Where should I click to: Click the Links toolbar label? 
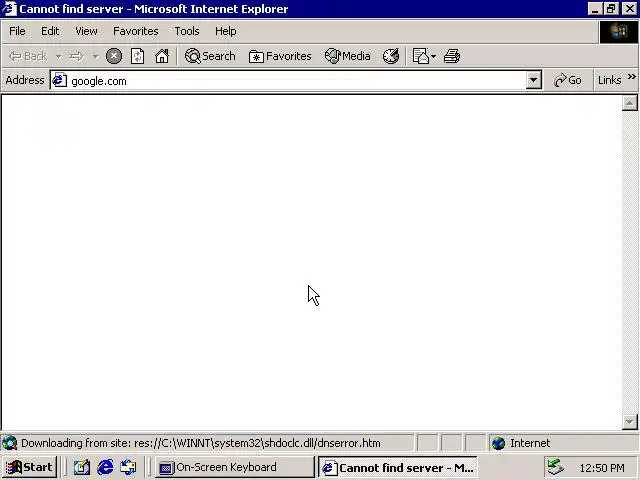609,80
